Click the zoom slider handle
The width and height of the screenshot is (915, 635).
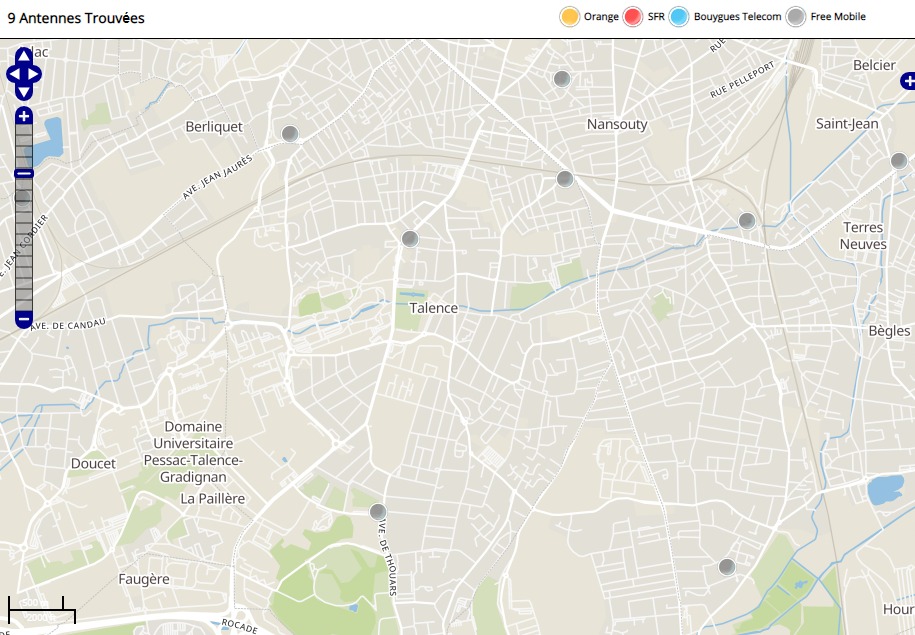pos(24,174)
